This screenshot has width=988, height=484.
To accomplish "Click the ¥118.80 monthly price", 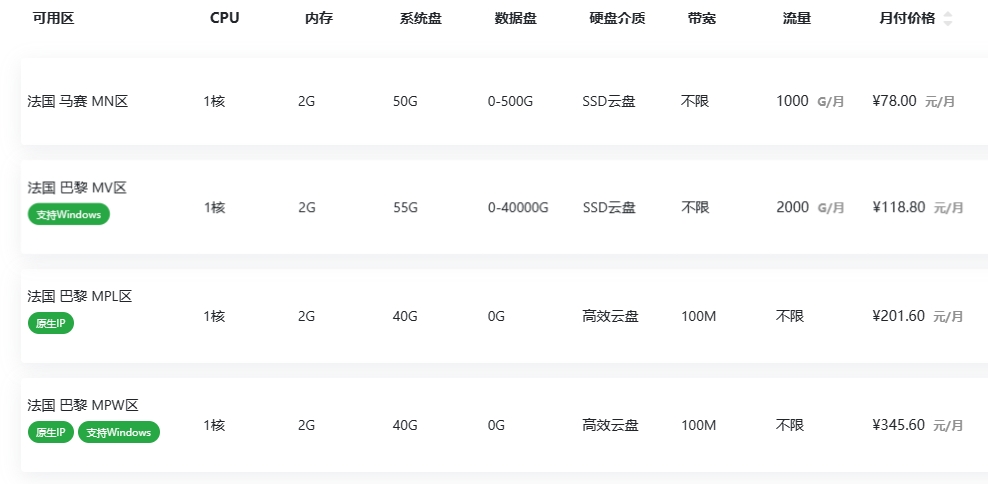I will tap(899, 207).
